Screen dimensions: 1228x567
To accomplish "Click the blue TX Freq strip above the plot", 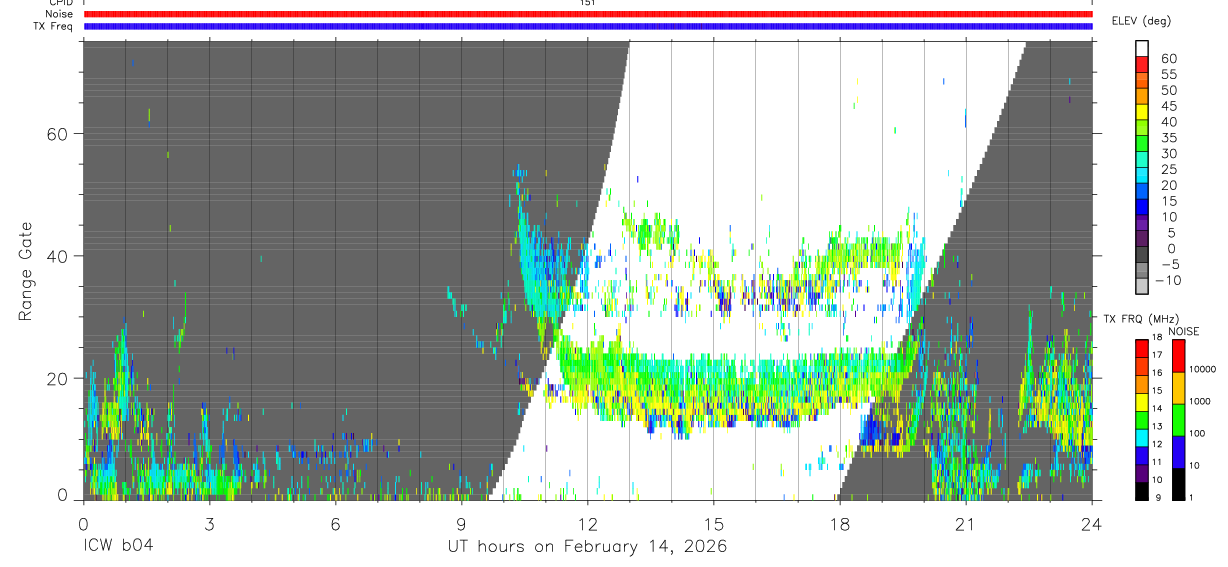I will coord(588,26).
